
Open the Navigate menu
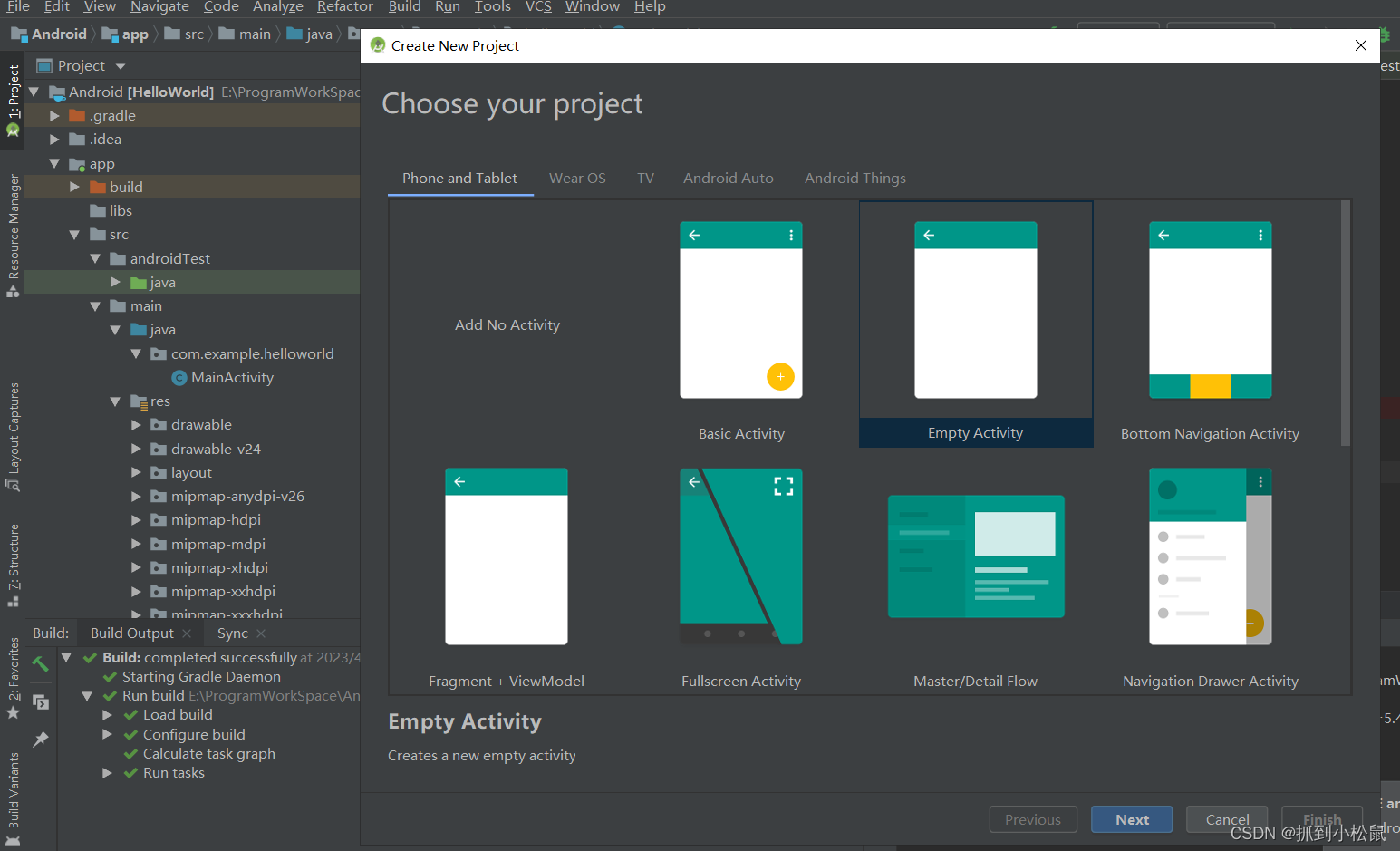(x=159, y=7)
